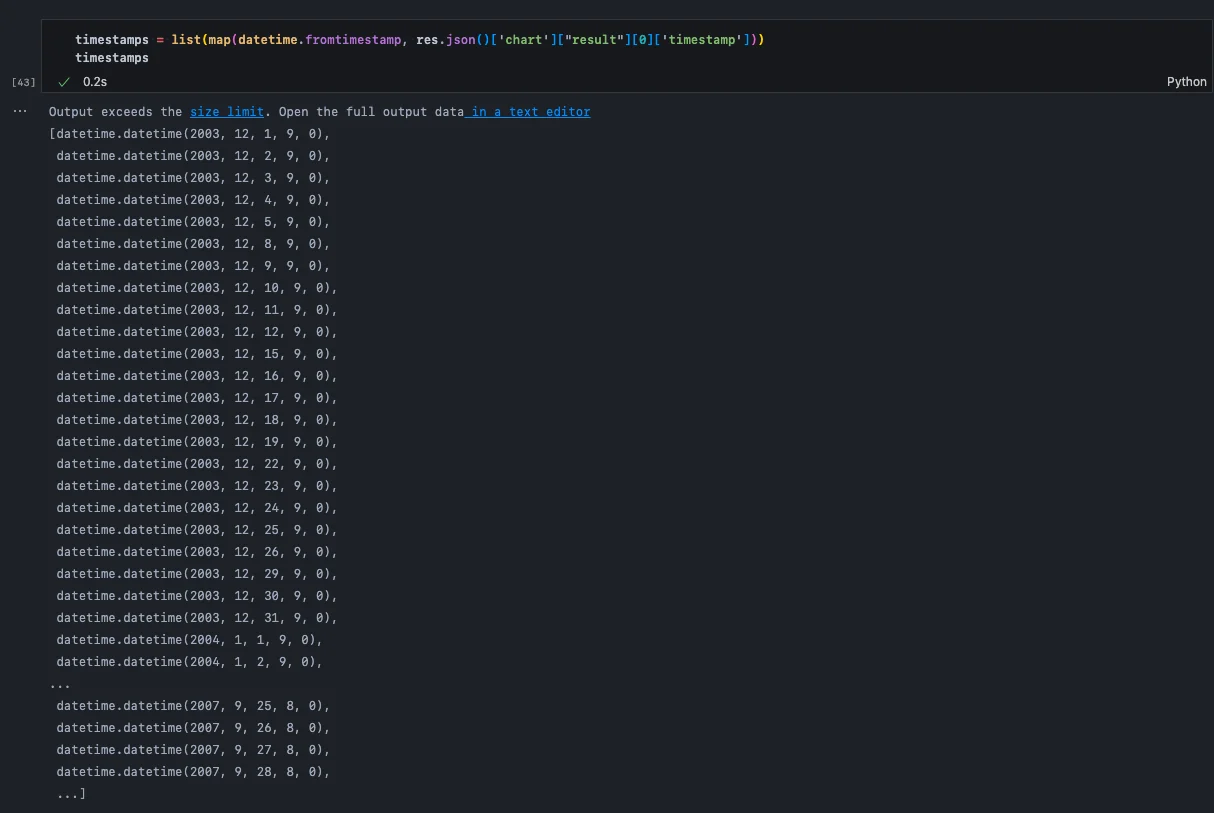Screen dimensions: 1214x813
Task: Click output line datetime(2007, 9, 28, 8, 0)
Action: tap(192, 772)
